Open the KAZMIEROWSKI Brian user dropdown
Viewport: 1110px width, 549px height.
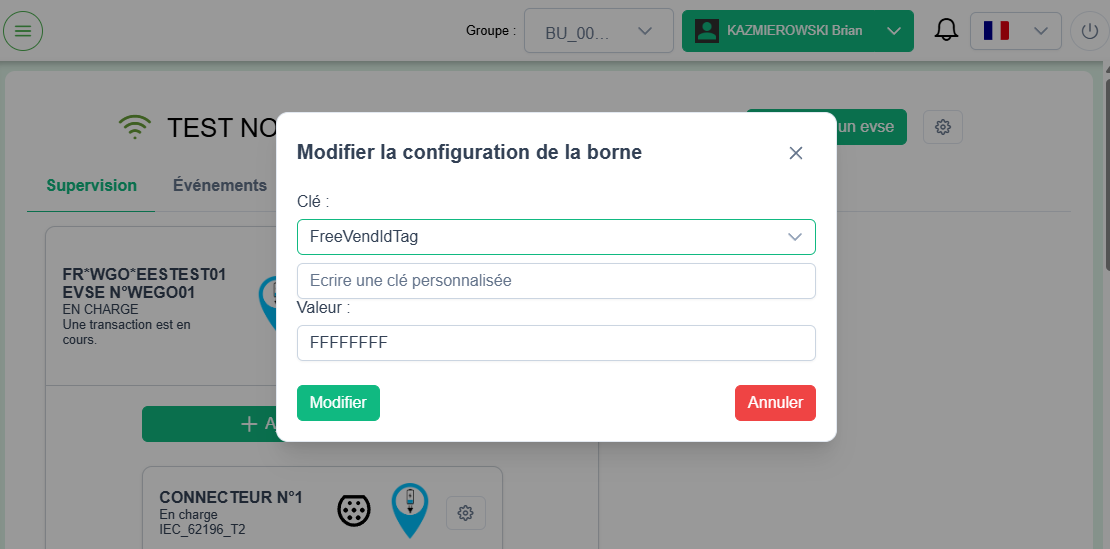(x=797, y=31)
